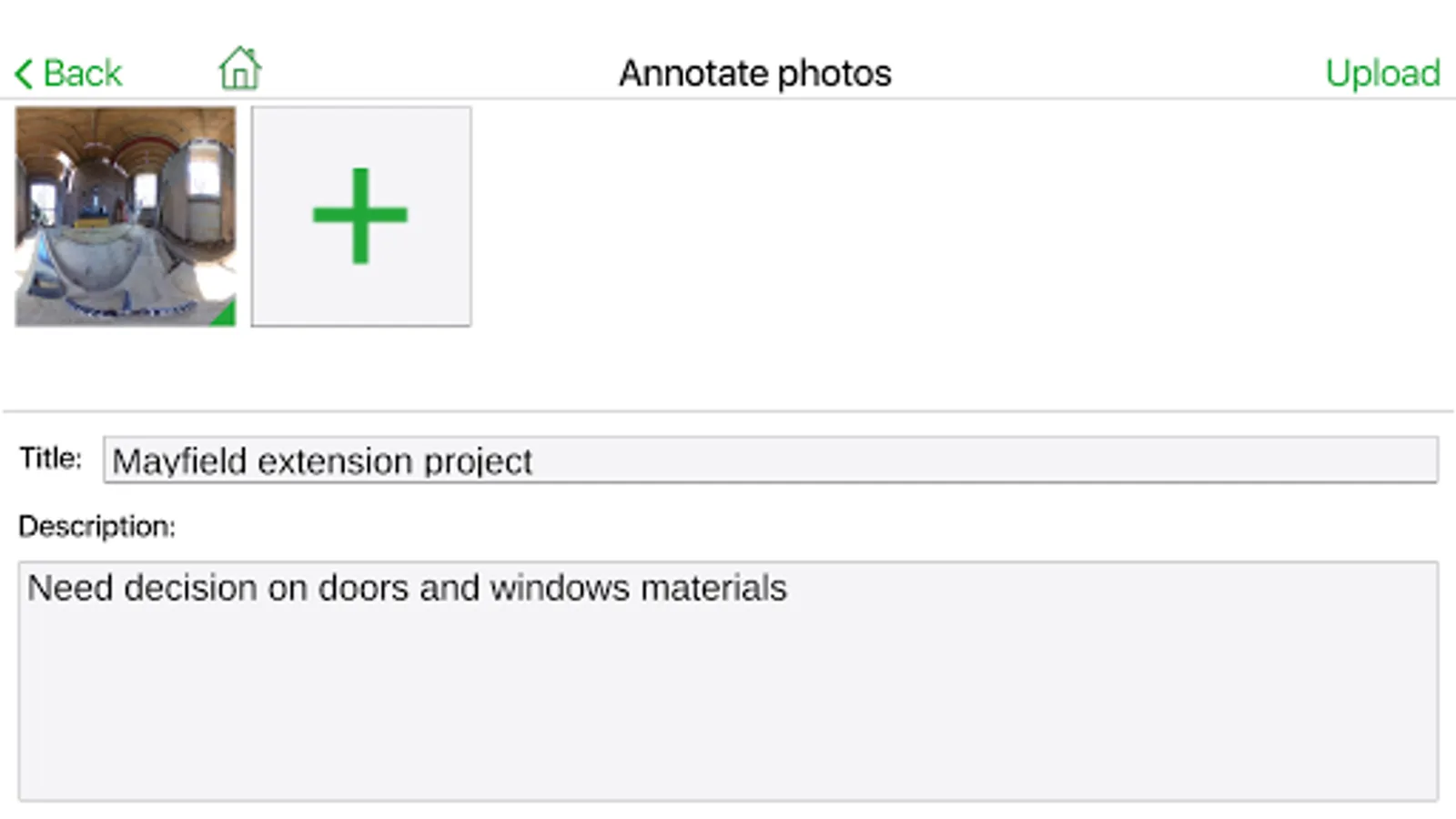Place cursor on the word Mayfield in title

(x=179, y=461)
